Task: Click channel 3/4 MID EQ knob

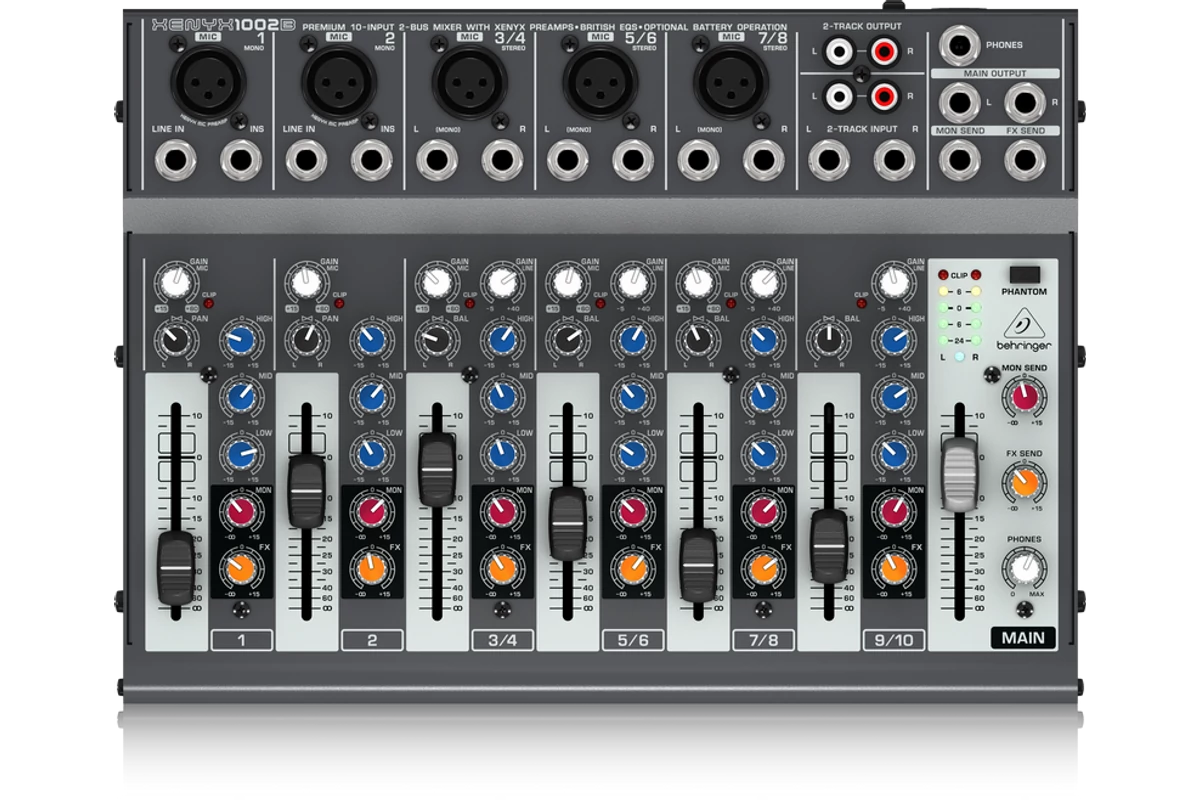Action: (501, 397)
